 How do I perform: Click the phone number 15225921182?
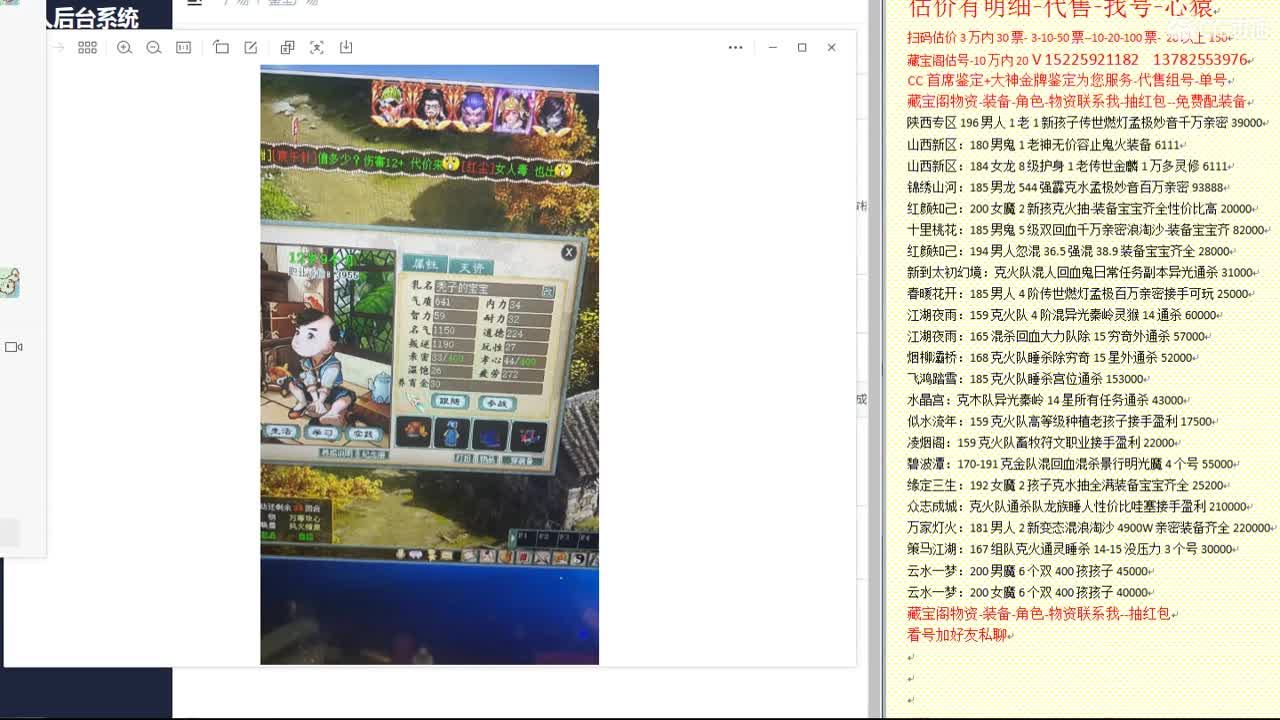[x=1092, y=60]
